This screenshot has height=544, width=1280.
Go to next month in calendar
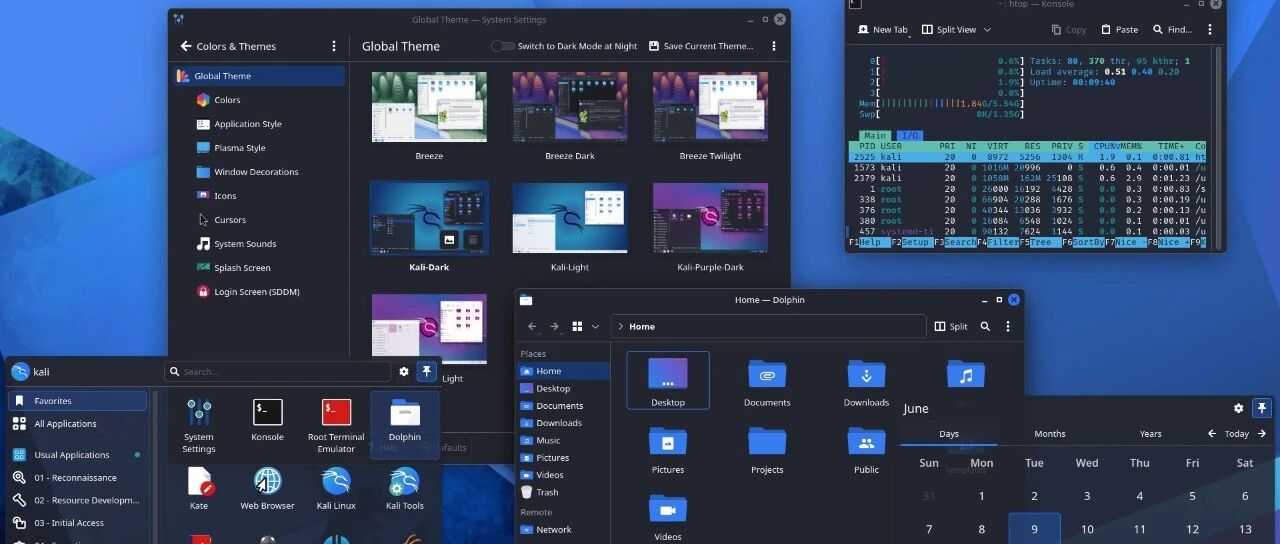tap(1262, 434)
